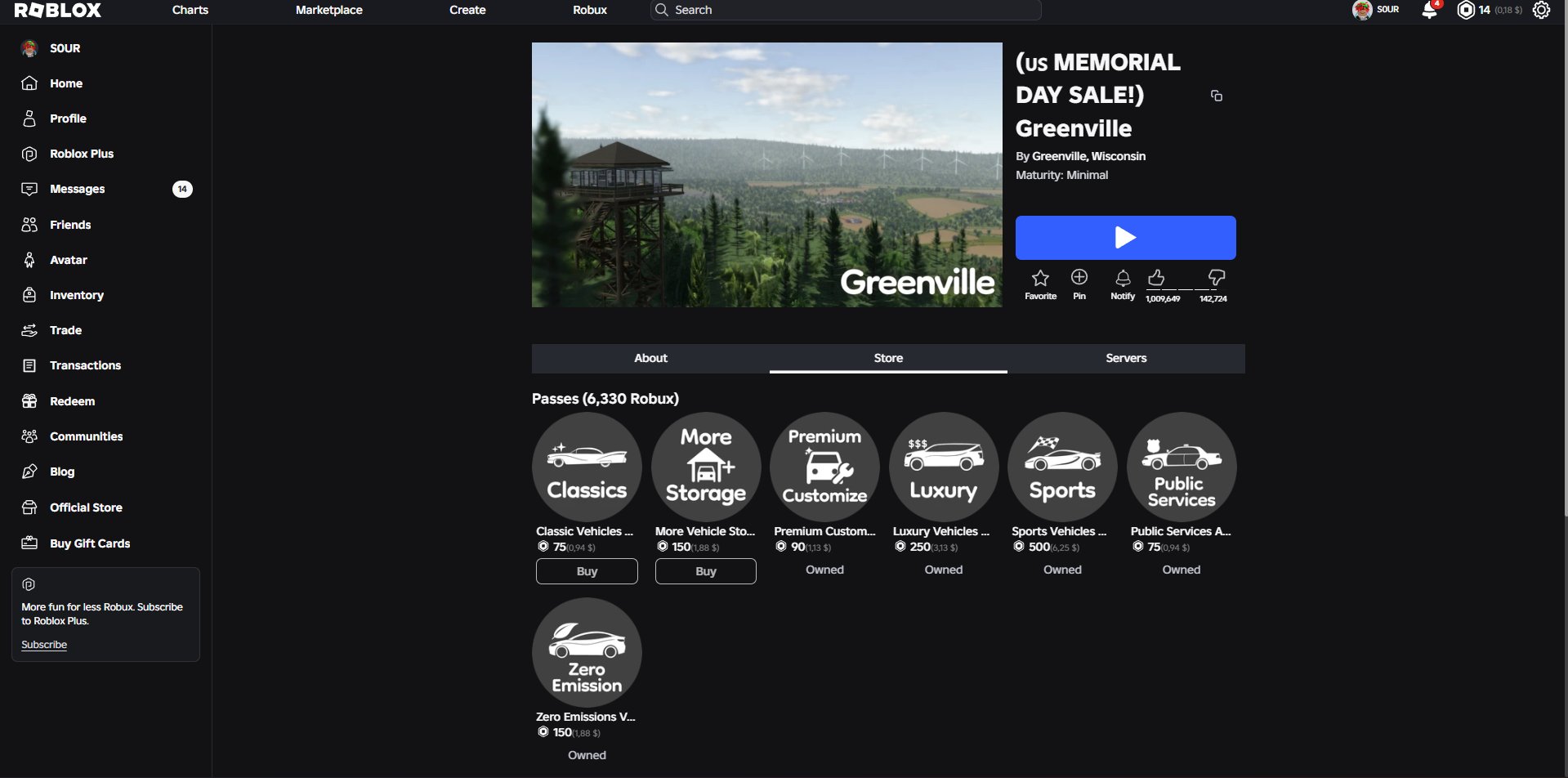
Task: Open the Zero Emission pass icon
Action: pyautogui.click(x=587, y=652)
